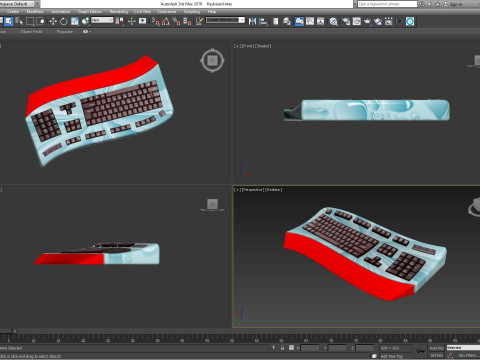
Task: Open the Curve Editor icon
Action: pyautogui.click(x=310, y=21)
